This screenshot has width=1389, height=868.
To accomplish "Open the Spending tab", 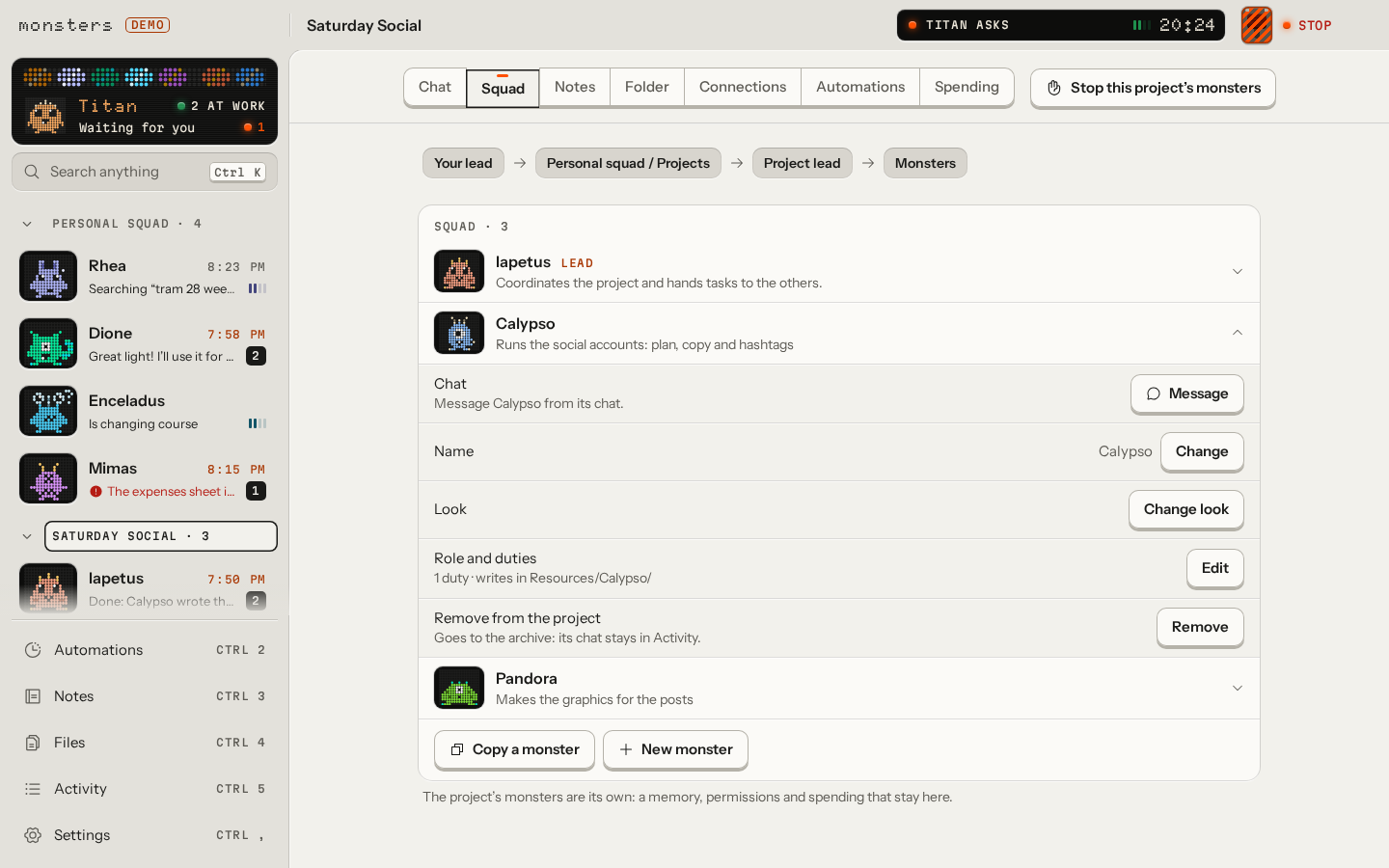I will coord(967,87).
